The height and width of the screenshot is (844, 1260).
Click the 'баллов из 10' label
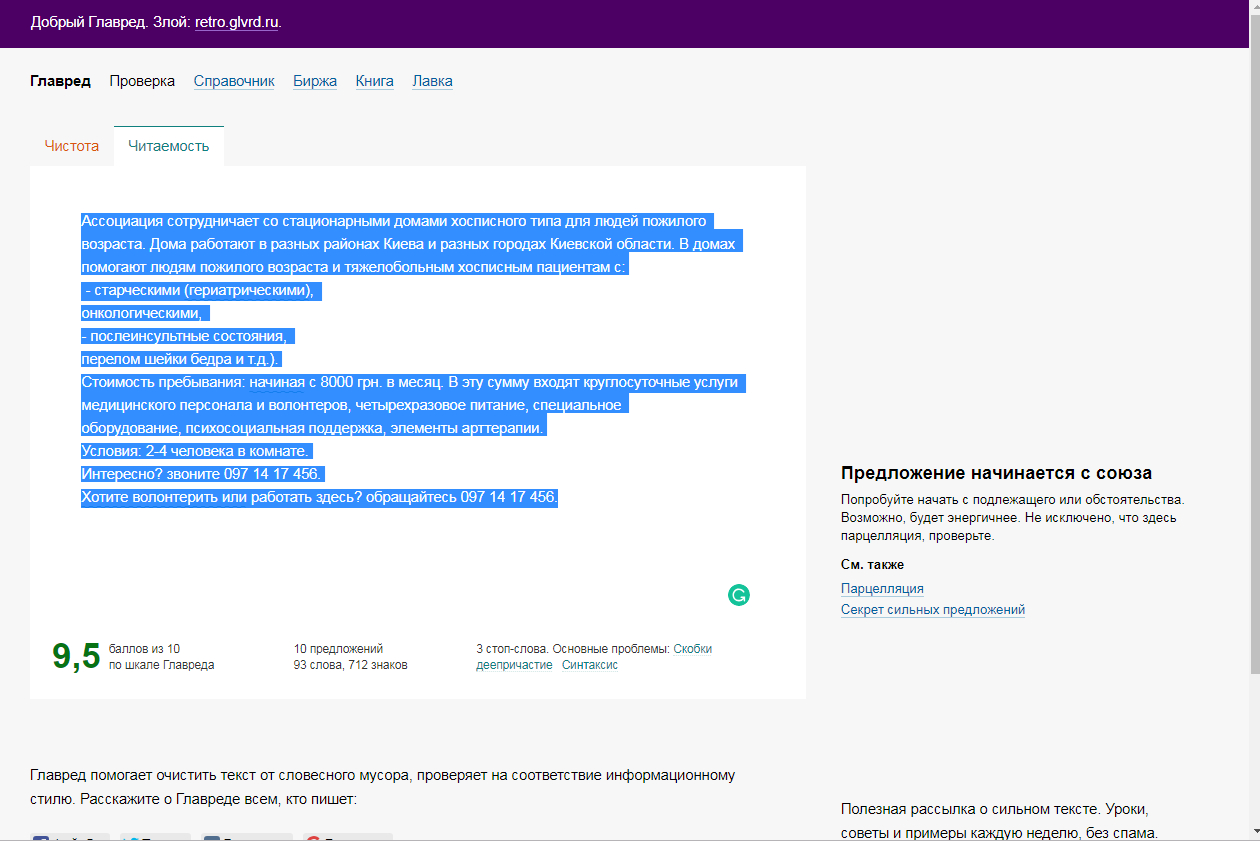pyautogui.click(x=144, y=649)
